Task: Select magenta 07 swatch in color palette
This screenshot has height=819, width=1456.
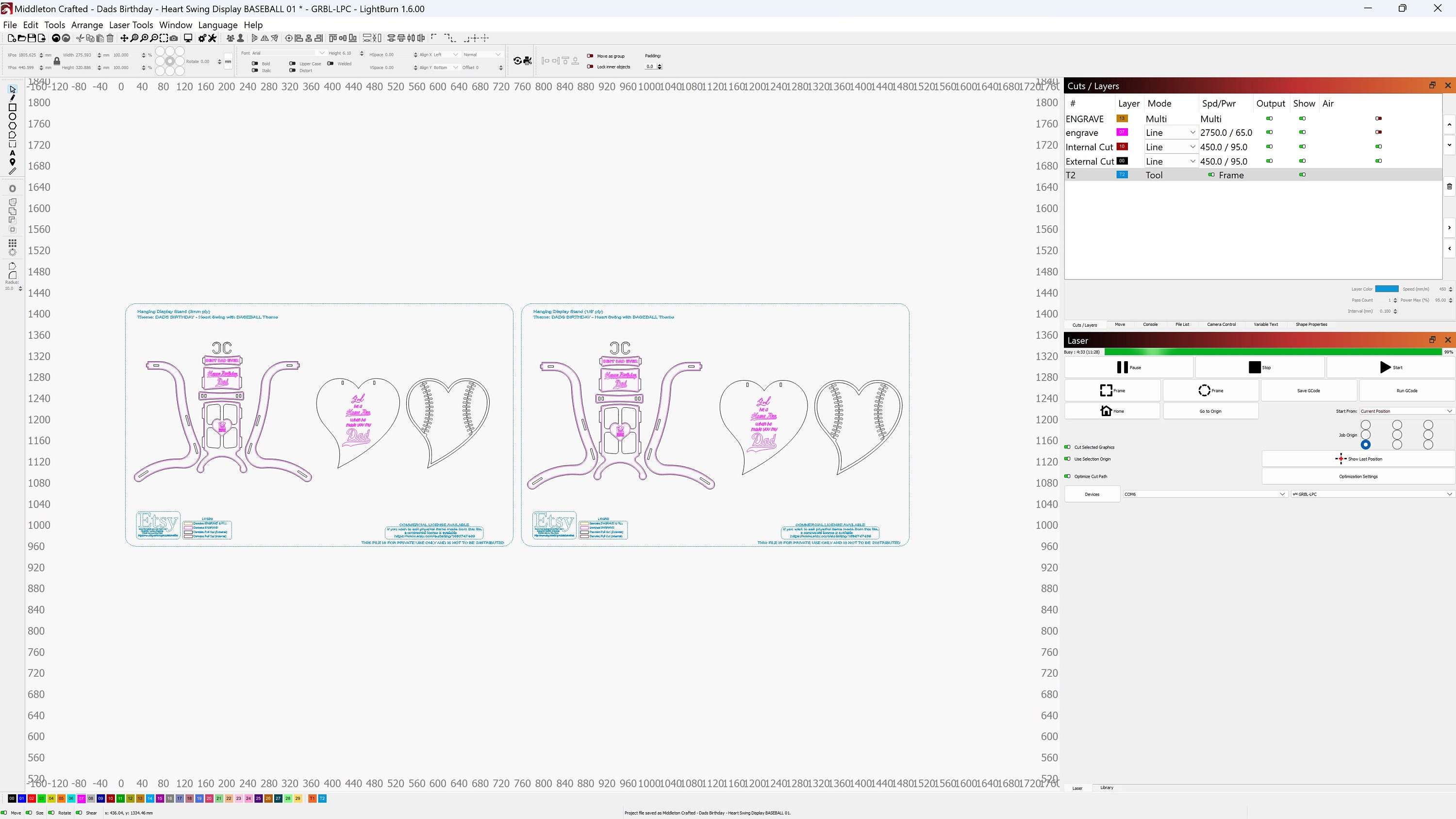Action: (81, 799)
